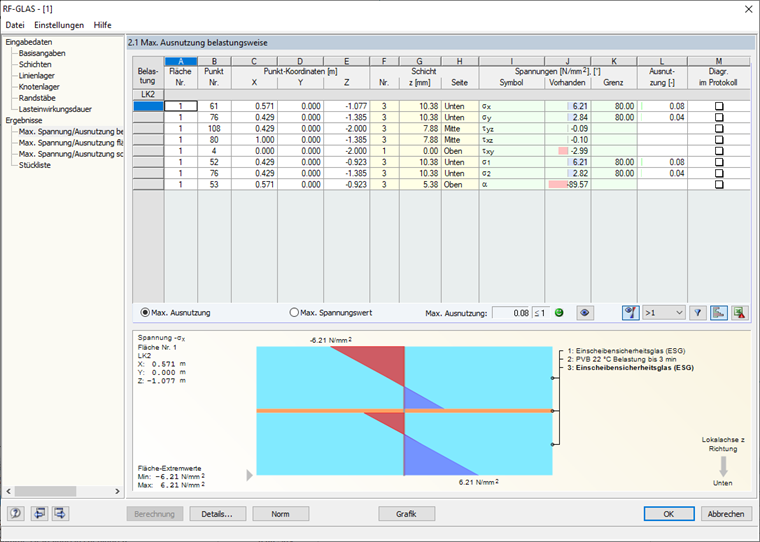The image size is (760, 542).
Task: Click the 1.000 X-coordinate cell
Action: [x=254, y=140]
